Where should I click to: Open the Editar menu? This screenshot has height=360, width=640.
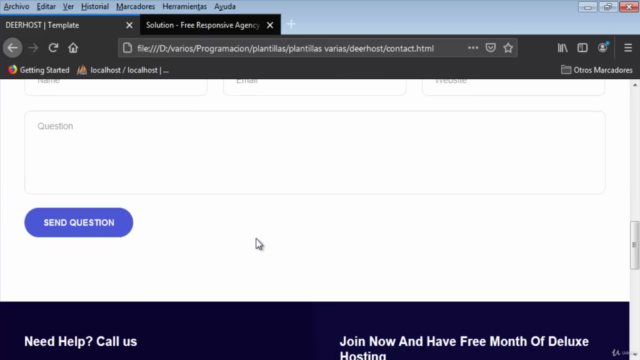click(46, 7)
